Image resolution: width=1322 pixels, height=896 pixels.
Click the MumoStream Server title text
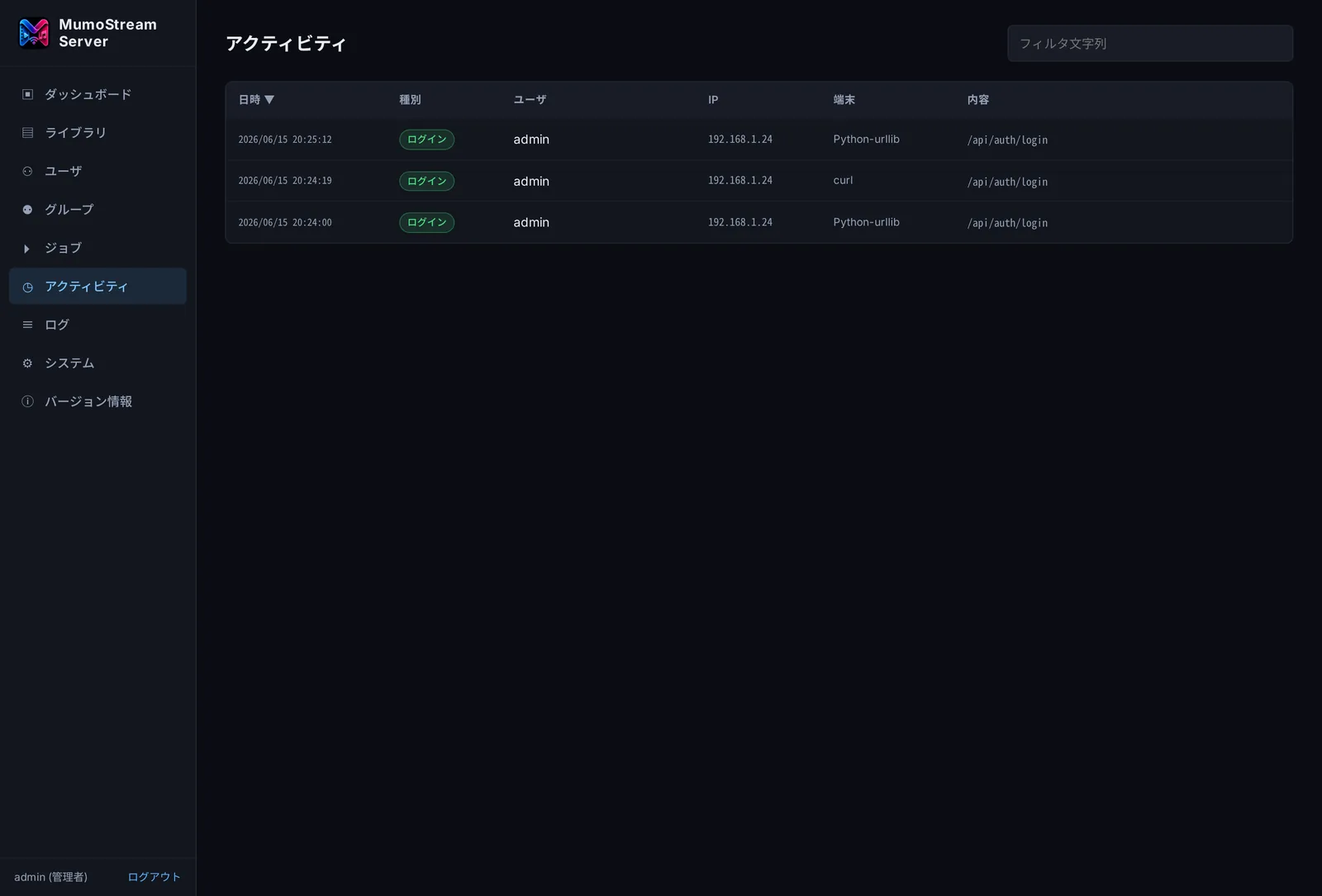107,33
